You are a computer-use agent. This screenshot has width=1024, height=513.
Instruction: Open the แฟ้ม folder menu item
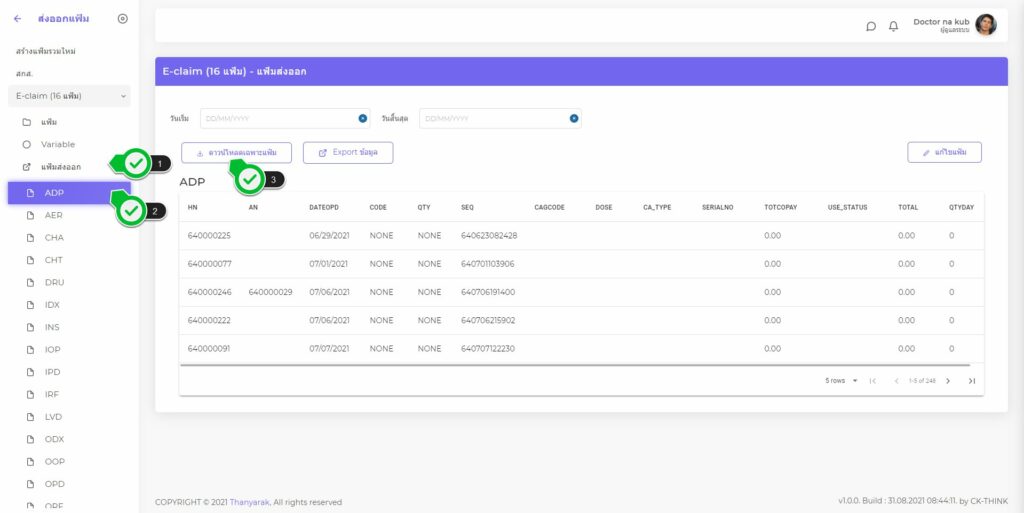[x=48, y=122]
